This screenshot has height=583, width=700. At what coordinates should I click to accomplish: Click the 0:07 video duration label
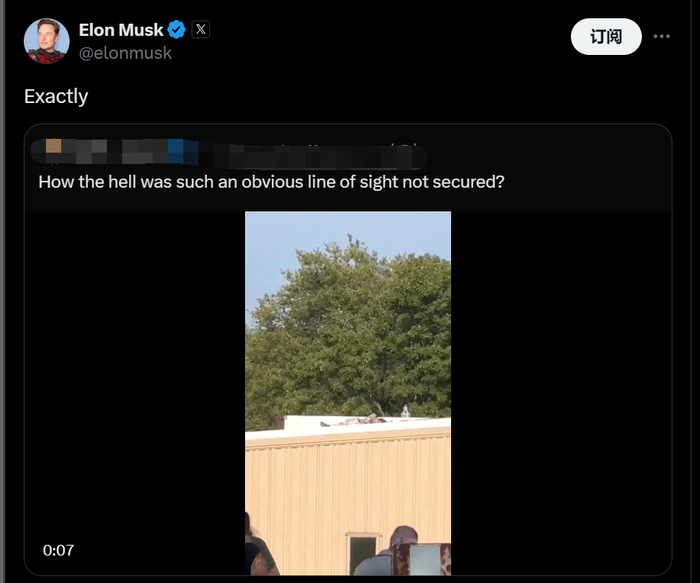58,550
